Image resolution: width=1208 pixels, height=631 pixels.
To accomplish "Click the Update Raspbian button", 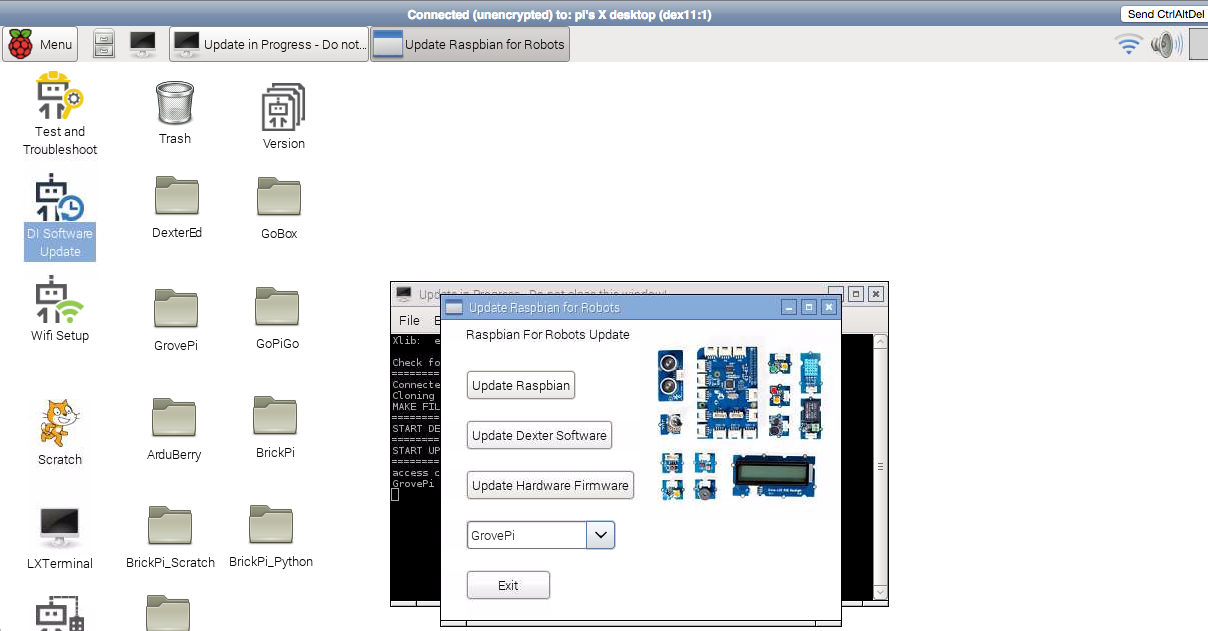I will pos(521,386).
